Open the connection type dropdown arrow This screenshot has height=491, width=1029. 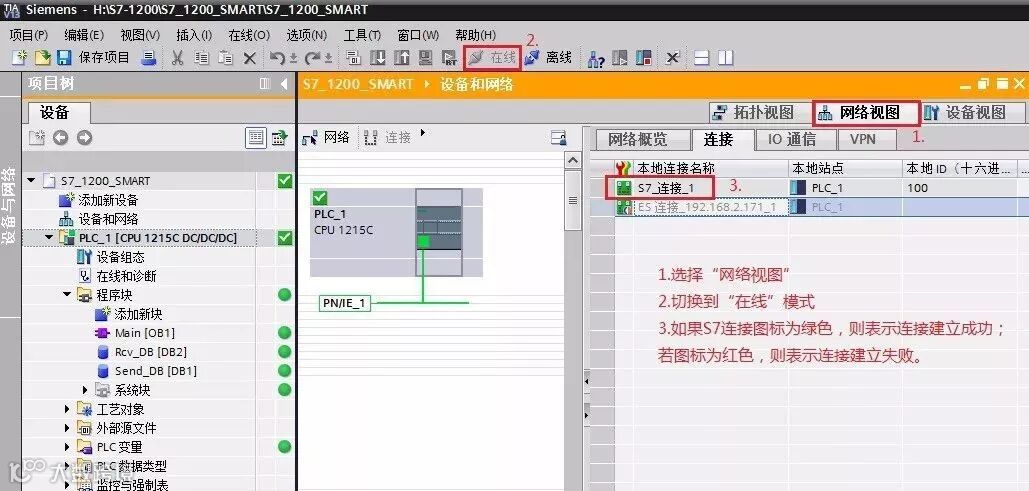[x=423, y=133]
